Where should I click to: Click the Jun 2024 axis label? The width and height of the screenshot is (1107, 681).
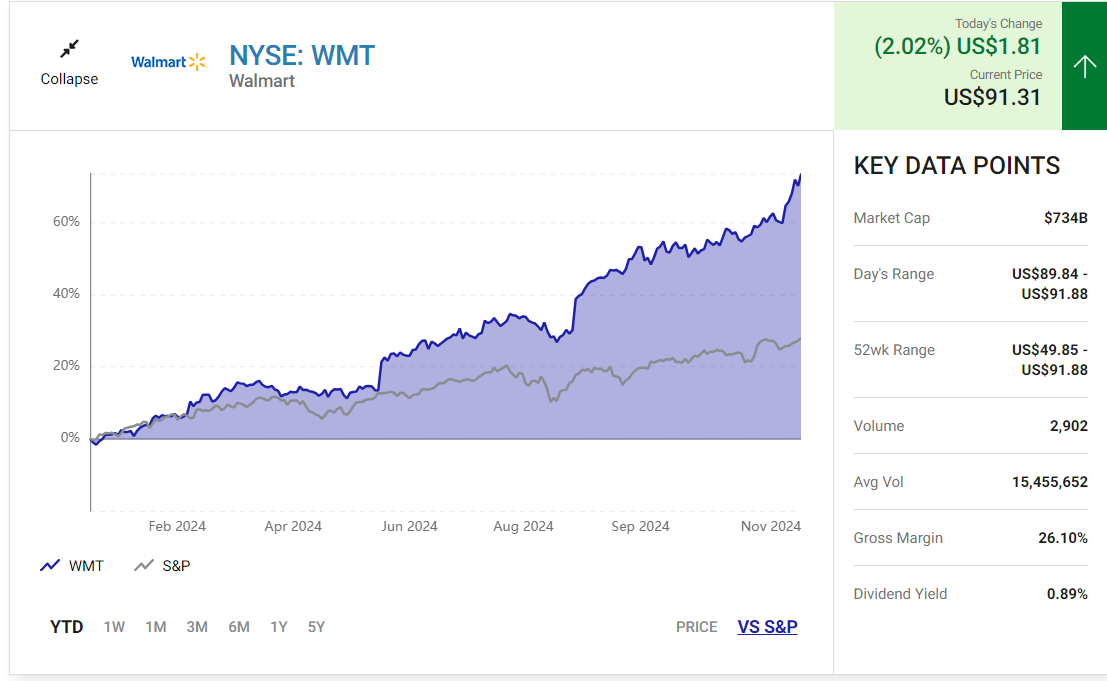point(409,526)
